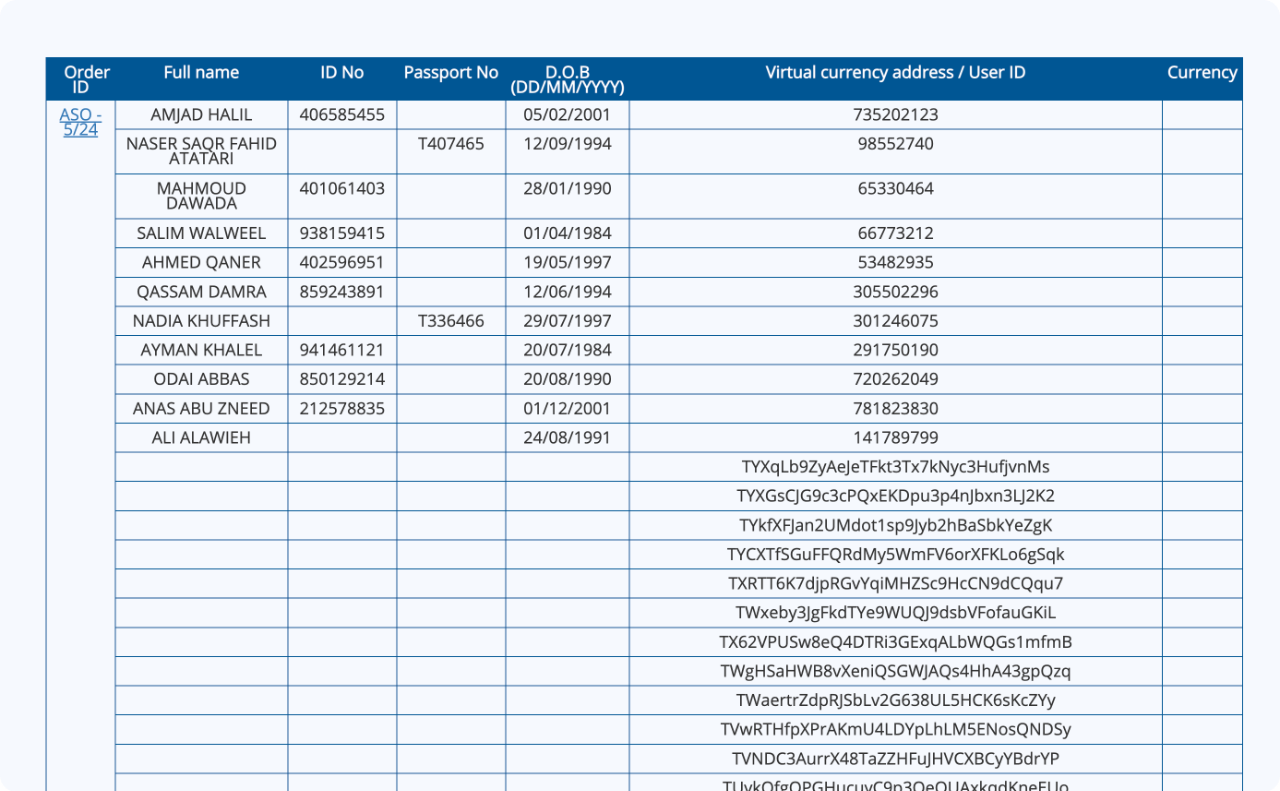Select the AMJAD HALIL name cell

click(200, 114)
